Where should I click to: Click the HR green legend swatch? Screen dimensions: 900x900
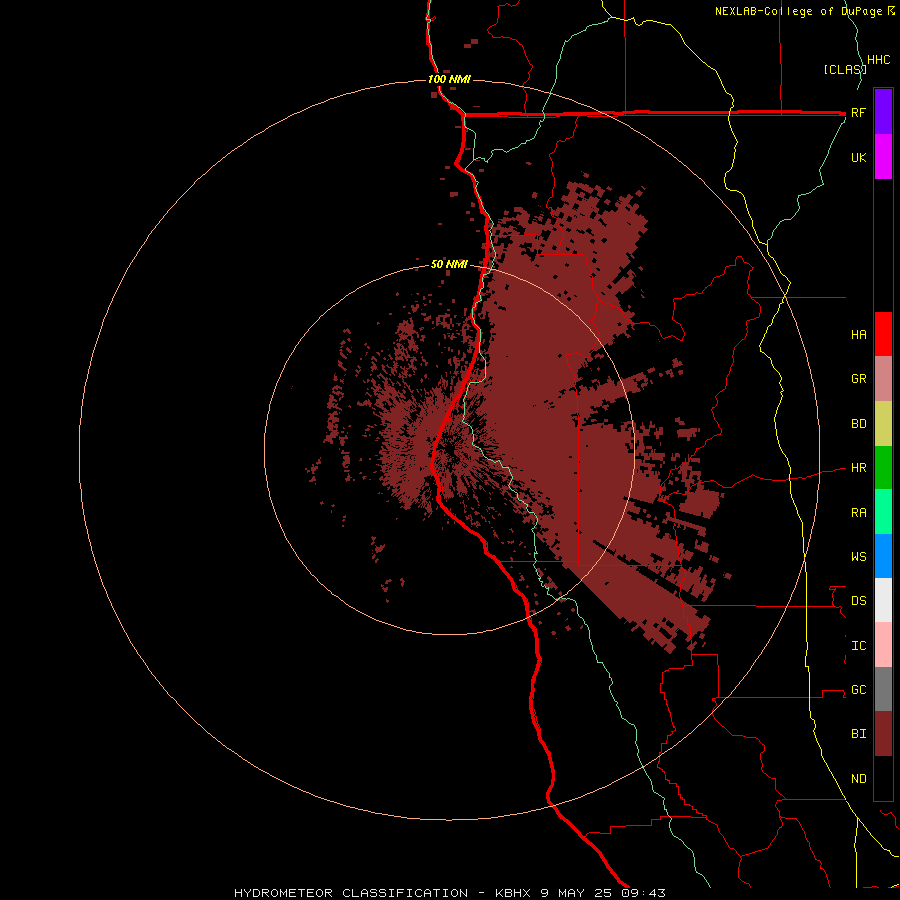pyautogui.click(x=883, y=468)
